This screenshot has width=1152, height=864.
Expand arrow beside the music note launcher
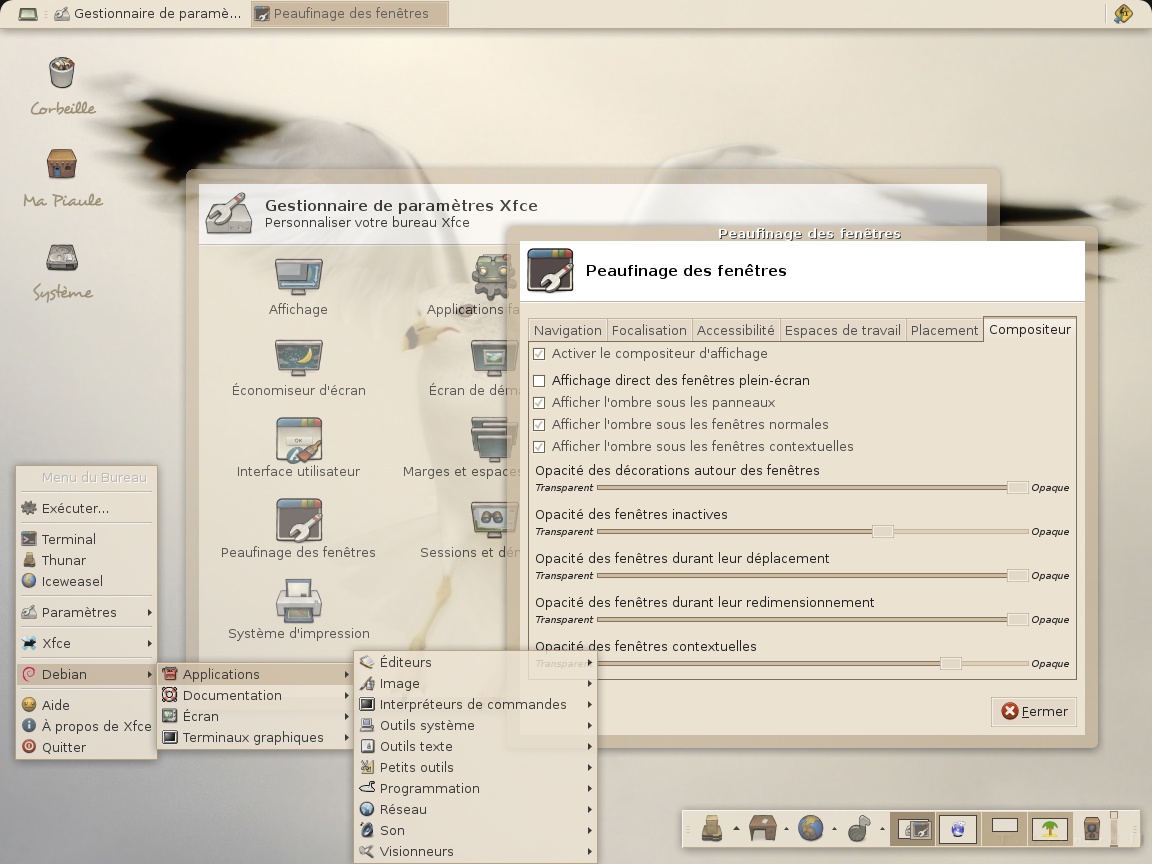pos(882,829)
